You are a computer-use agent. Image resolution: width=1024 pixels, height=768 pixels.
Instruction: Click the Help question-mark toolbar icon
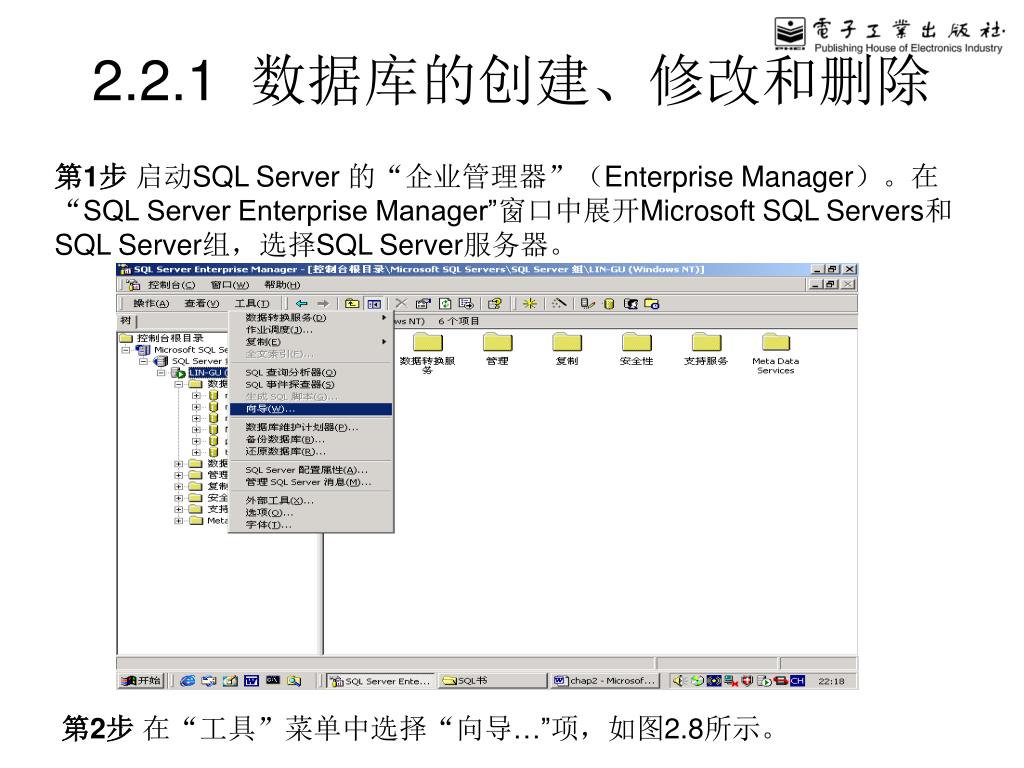coord(495,304)
